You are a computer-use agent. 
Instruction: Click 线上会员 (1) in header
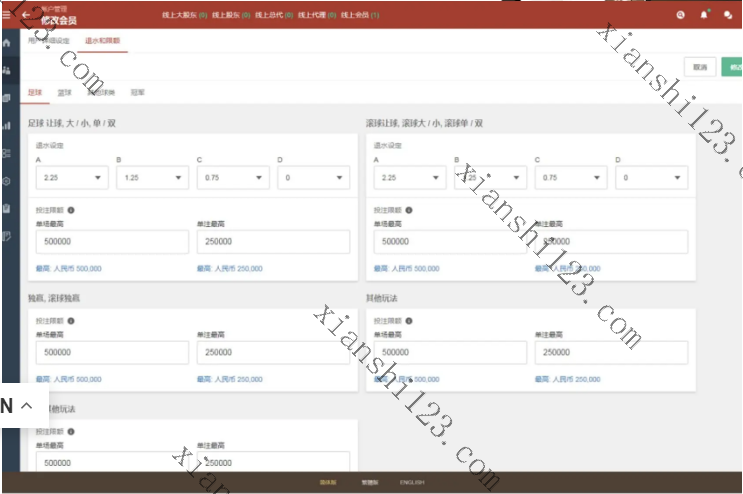click(x=360, y=15)
